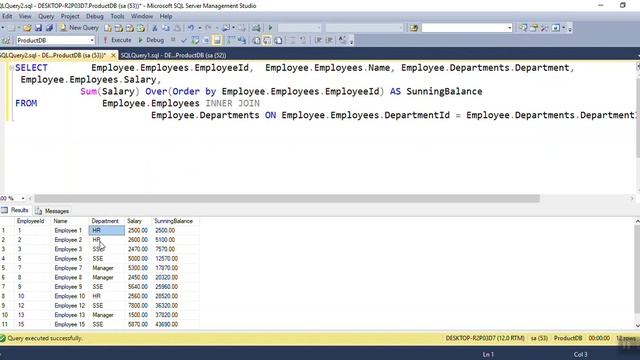Open the ProductDB database dropdown

pyautogui.click(x=92, y=40)
